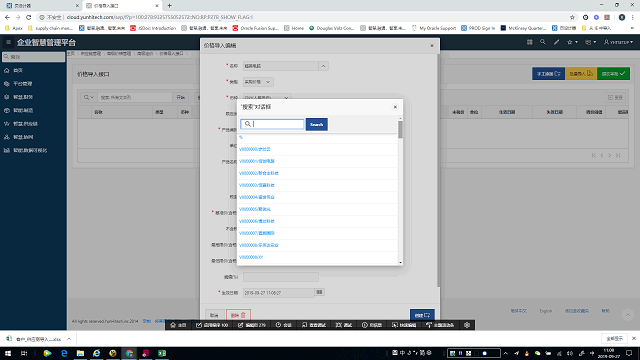Click Home icon in developer toolbar
640x360 pixels.
[x=178, y=325]
